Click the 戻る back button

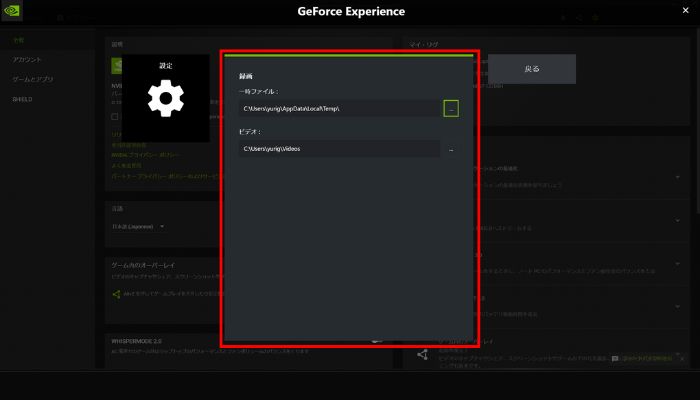[532, 69]
